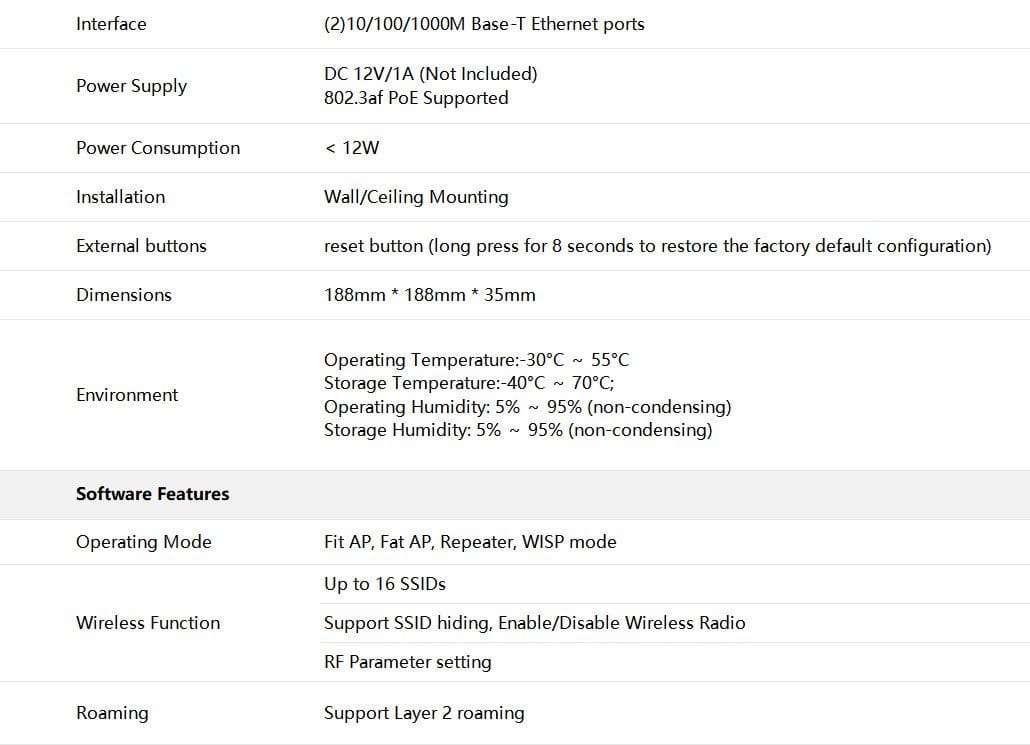Click the < 12W value

tap(352, 148)
